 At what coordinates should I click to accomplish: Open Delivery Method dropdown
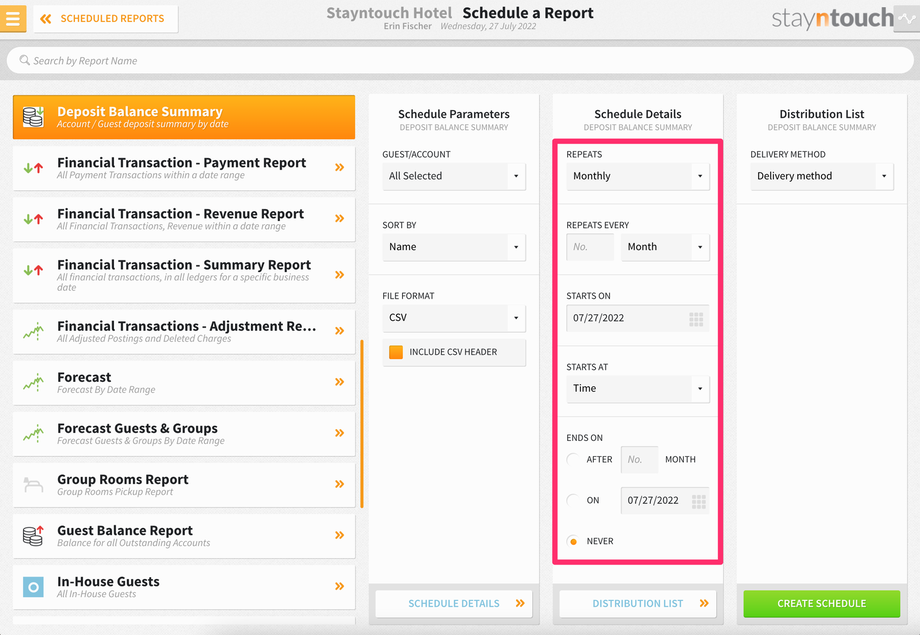click(821, 176)
